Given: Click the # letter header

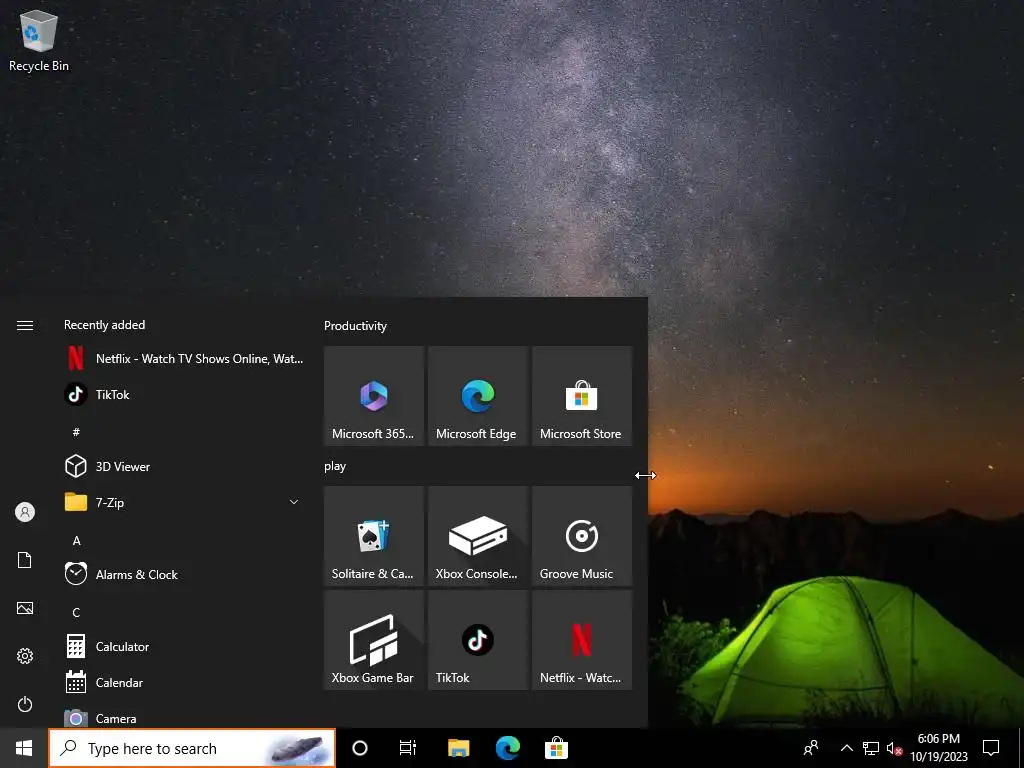Looking at the screenshot, I should (76, 432).
